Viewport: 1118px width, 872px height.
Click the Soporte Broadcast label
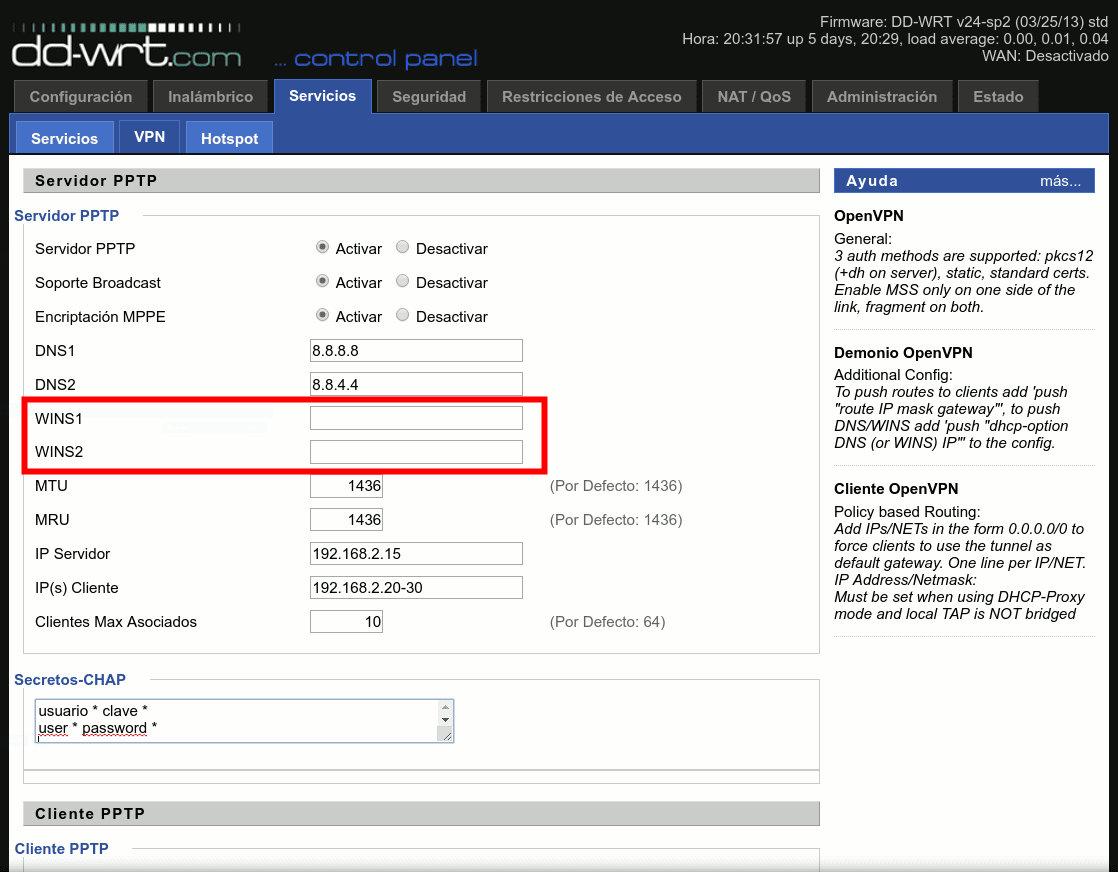(x=98, y=282)
